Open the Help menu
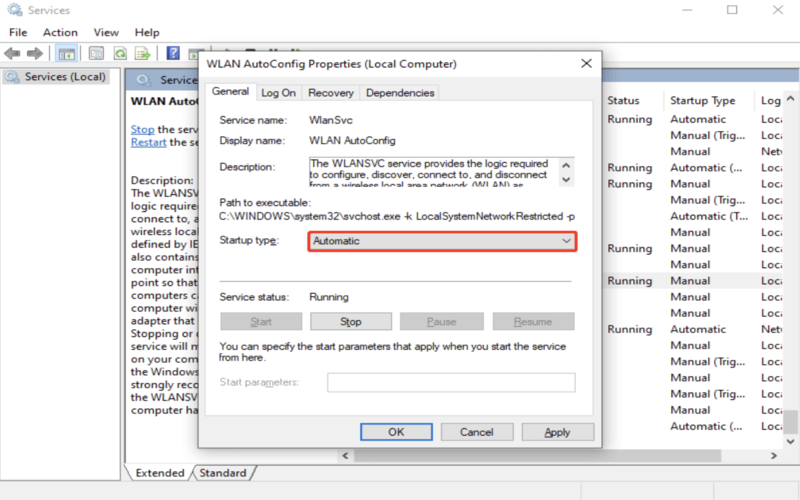 point(147,32)
